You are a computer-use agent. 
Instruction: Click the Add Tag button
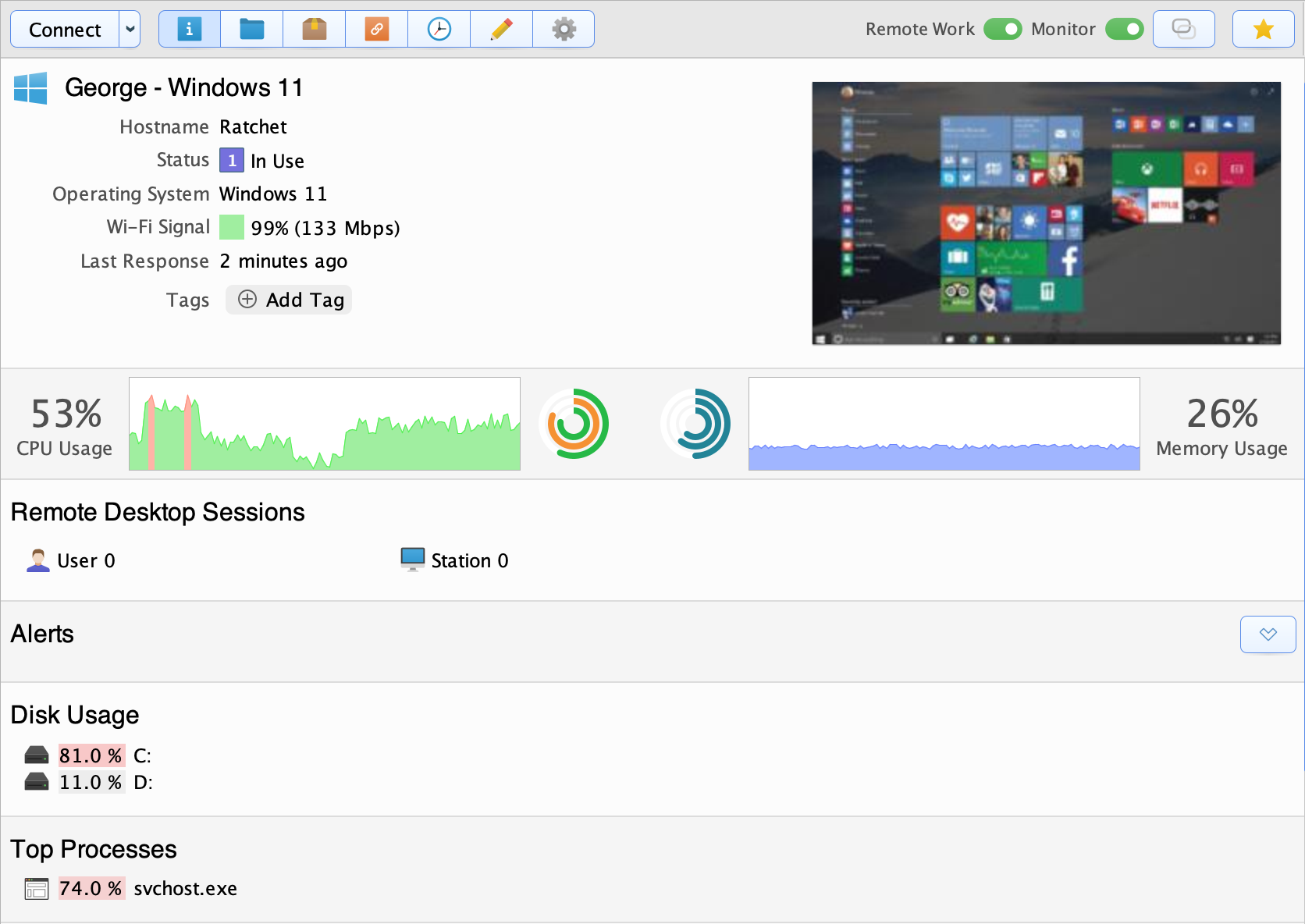289,300
